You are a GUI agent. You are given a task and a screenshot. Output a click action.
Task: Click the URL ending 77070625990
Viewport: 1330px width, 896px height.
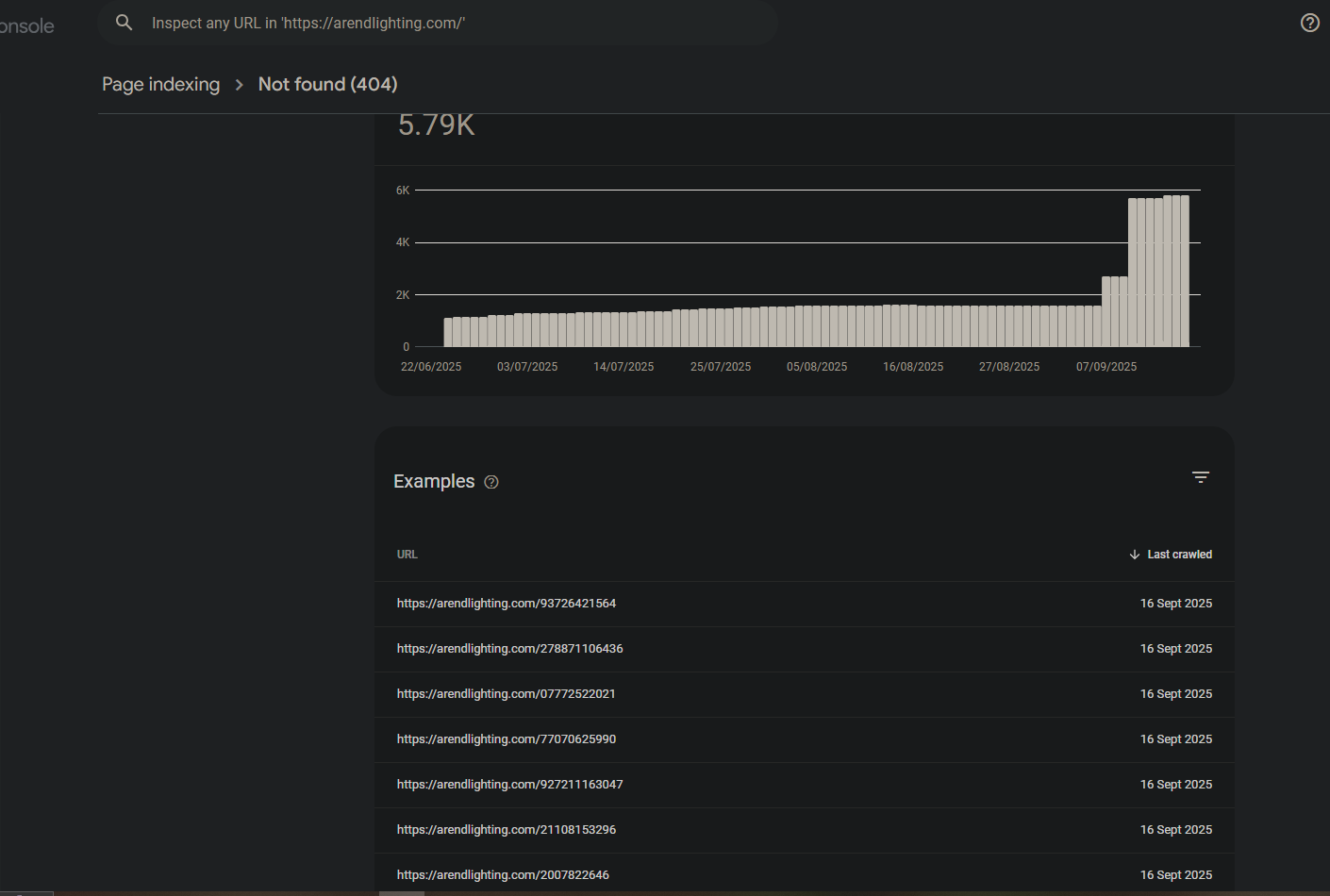point(506,739)
